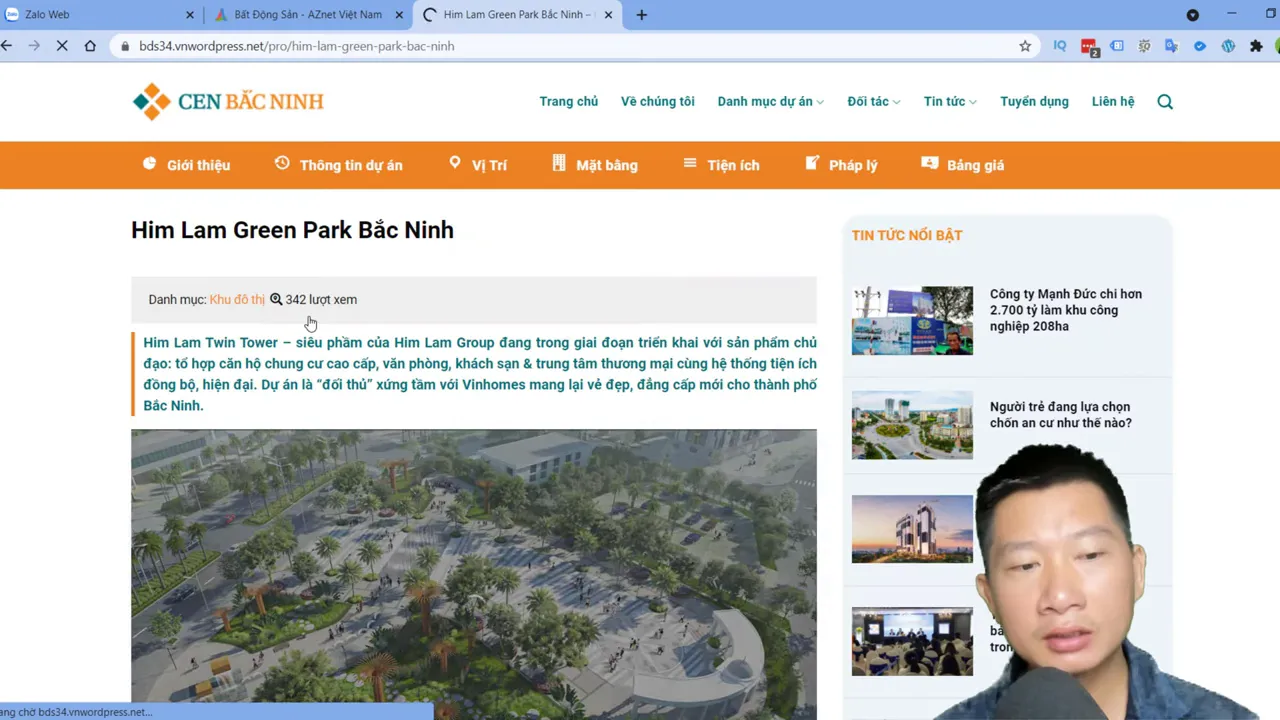
Task: Open the Google Translate extension
Action: click(x=1172, y=46)
